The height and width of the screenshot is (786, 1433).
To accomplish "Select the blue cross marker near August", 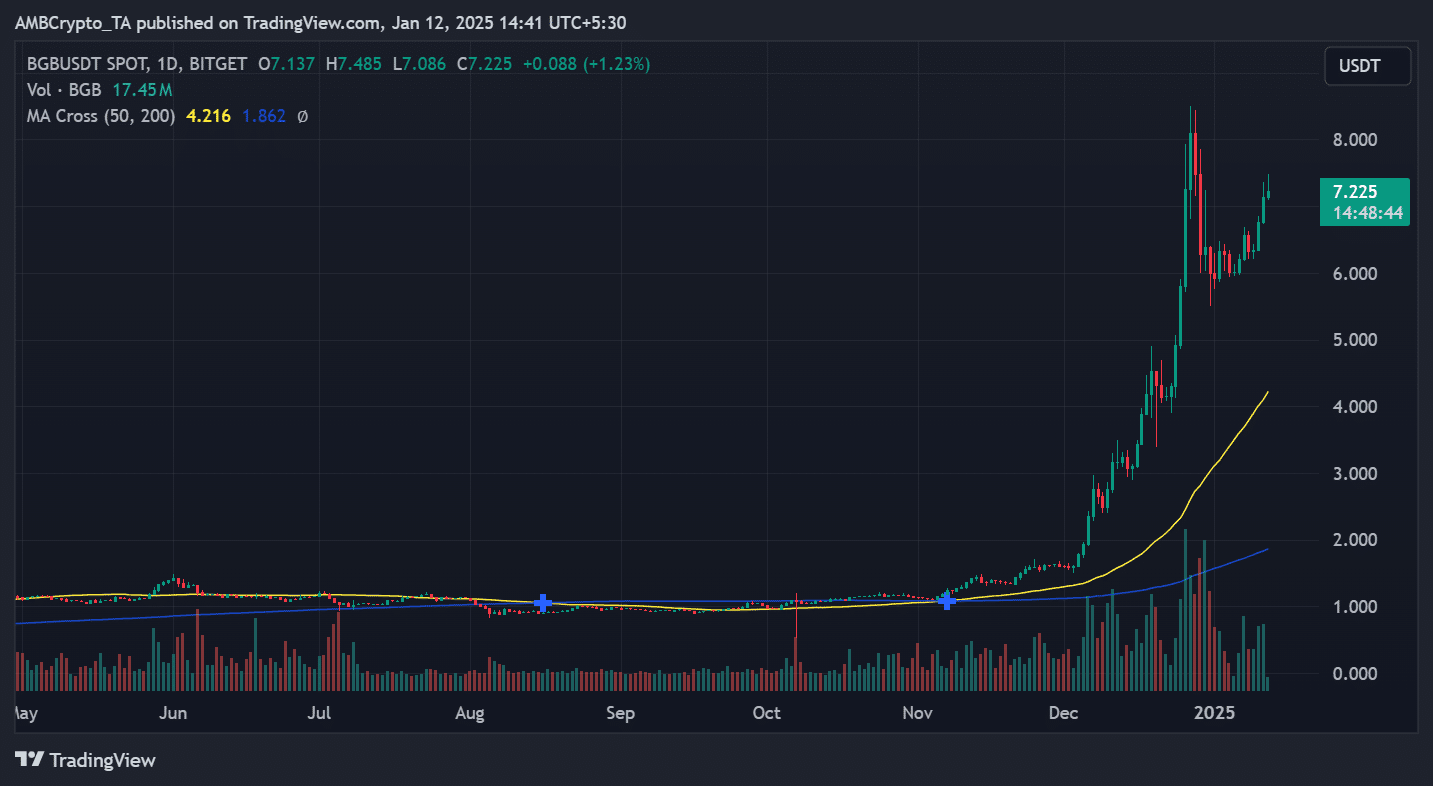I will pos(541,602).
